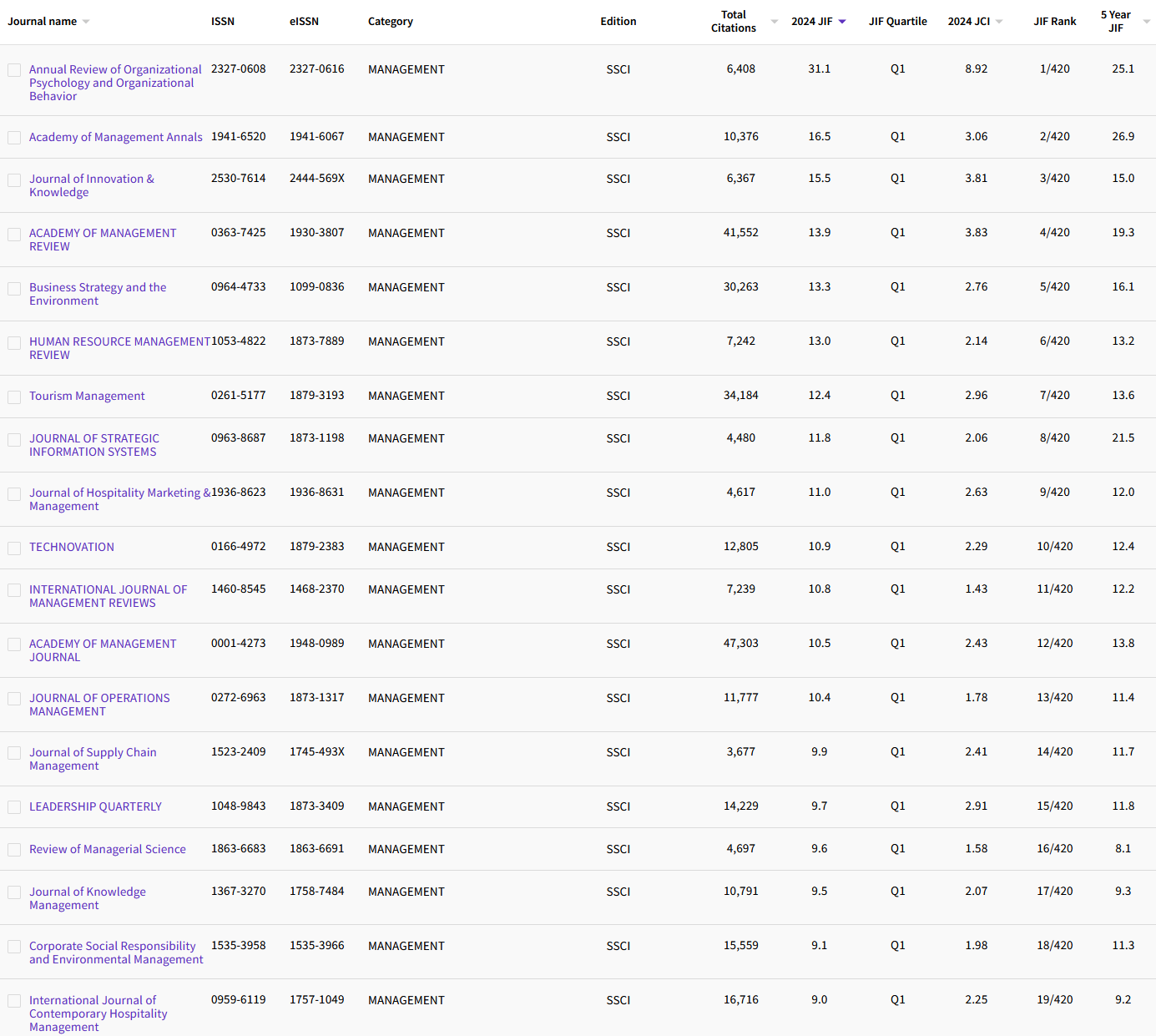The height and width of the screenshot is (1036, 1156).
Task: Tick the Journal of Knowledge Management checkbox
Action: click(x=14, y=892)
